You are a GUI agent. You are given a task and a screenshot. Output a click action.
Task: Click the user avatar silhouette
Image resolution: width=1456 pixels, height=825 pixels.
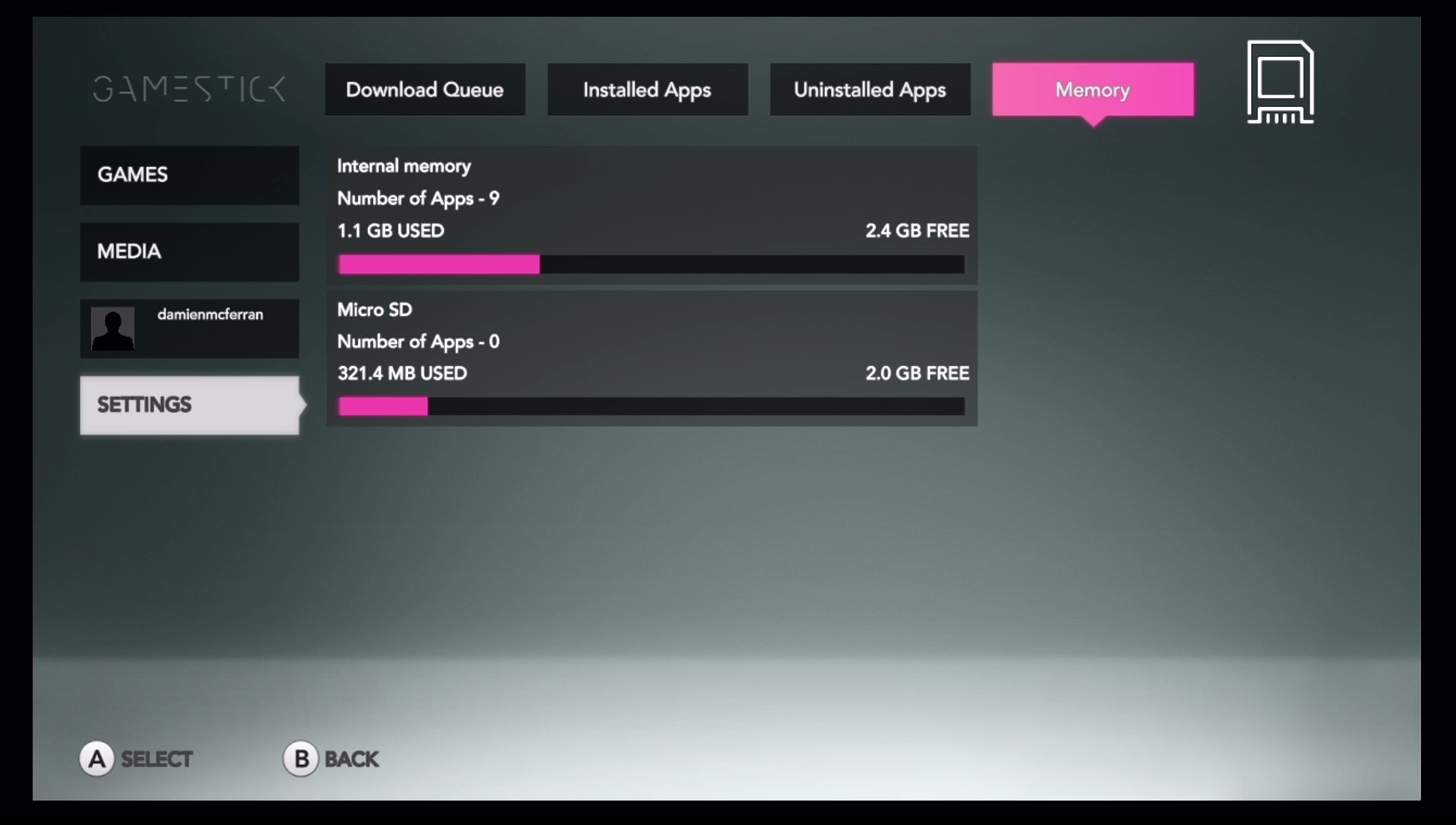pyautogui.click(x=113, y=328)
